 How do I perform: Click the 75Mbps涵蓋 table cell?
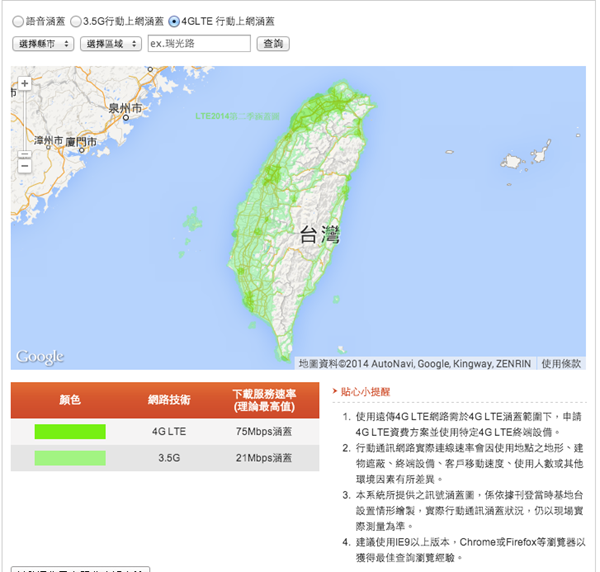pos(264,432)
